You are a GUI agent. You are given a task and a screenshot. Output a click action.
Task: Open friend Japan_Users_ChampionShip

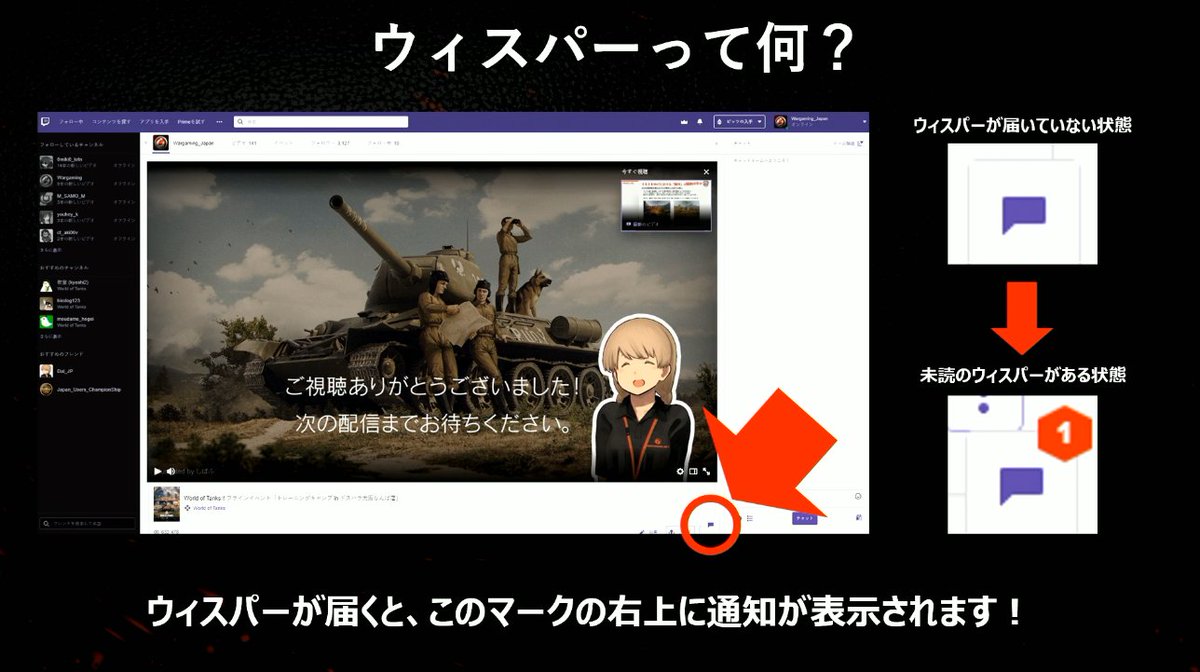tap(88, 390)
